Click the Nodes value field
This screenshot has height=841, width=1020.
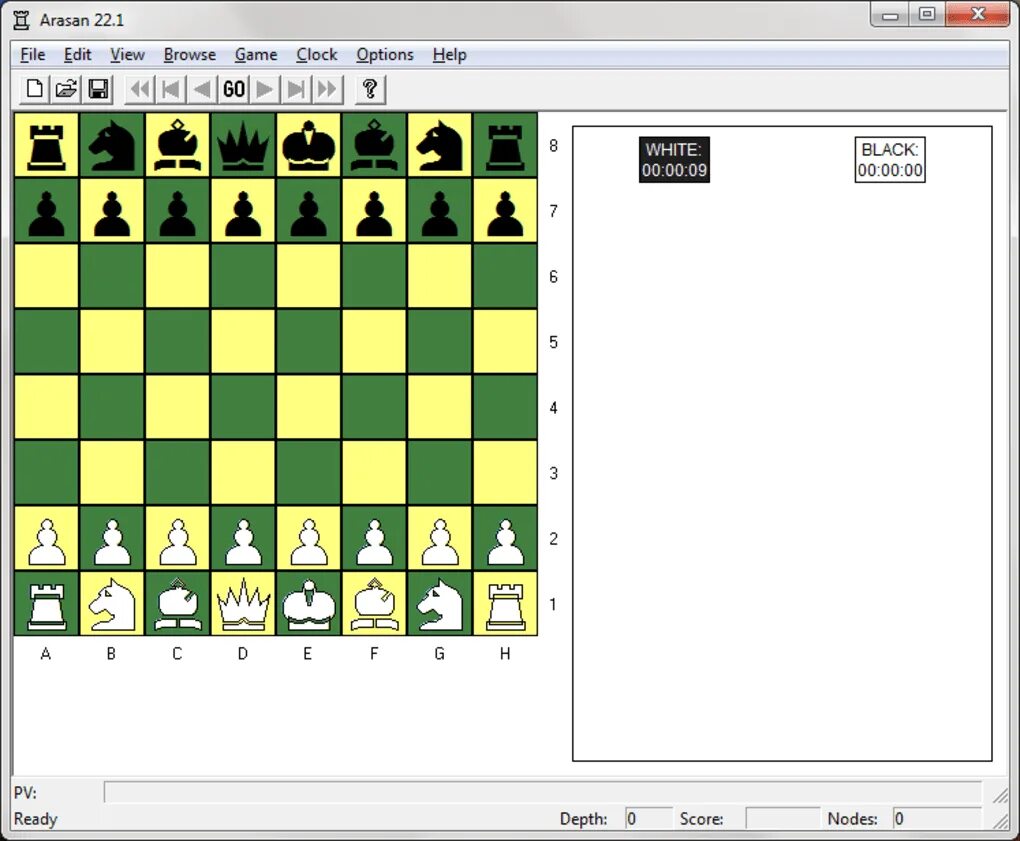[x=937, y=819]
